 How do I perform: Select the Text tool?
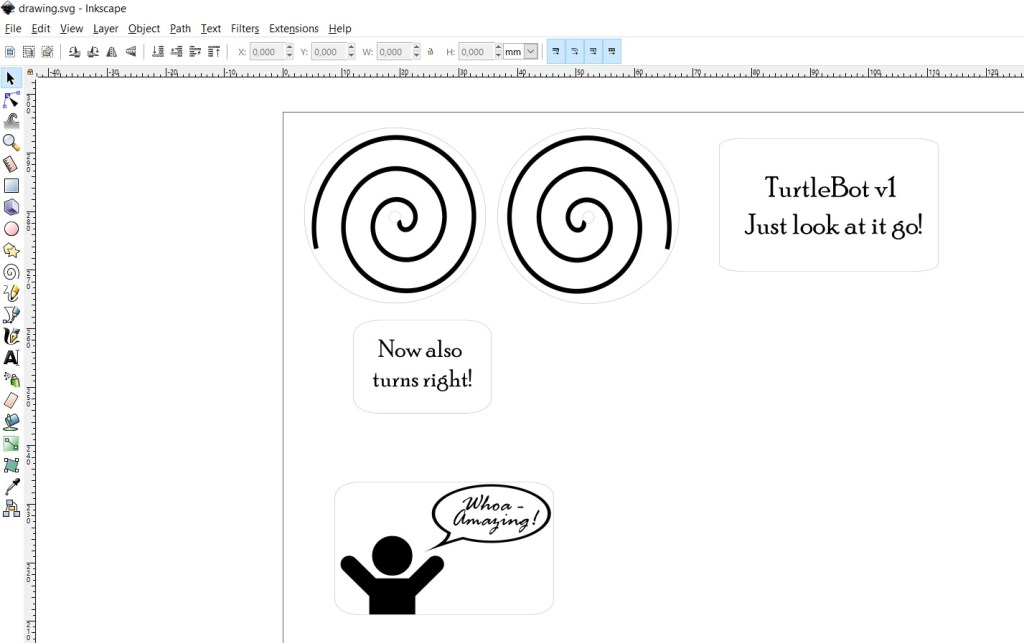tap(11, 357)
